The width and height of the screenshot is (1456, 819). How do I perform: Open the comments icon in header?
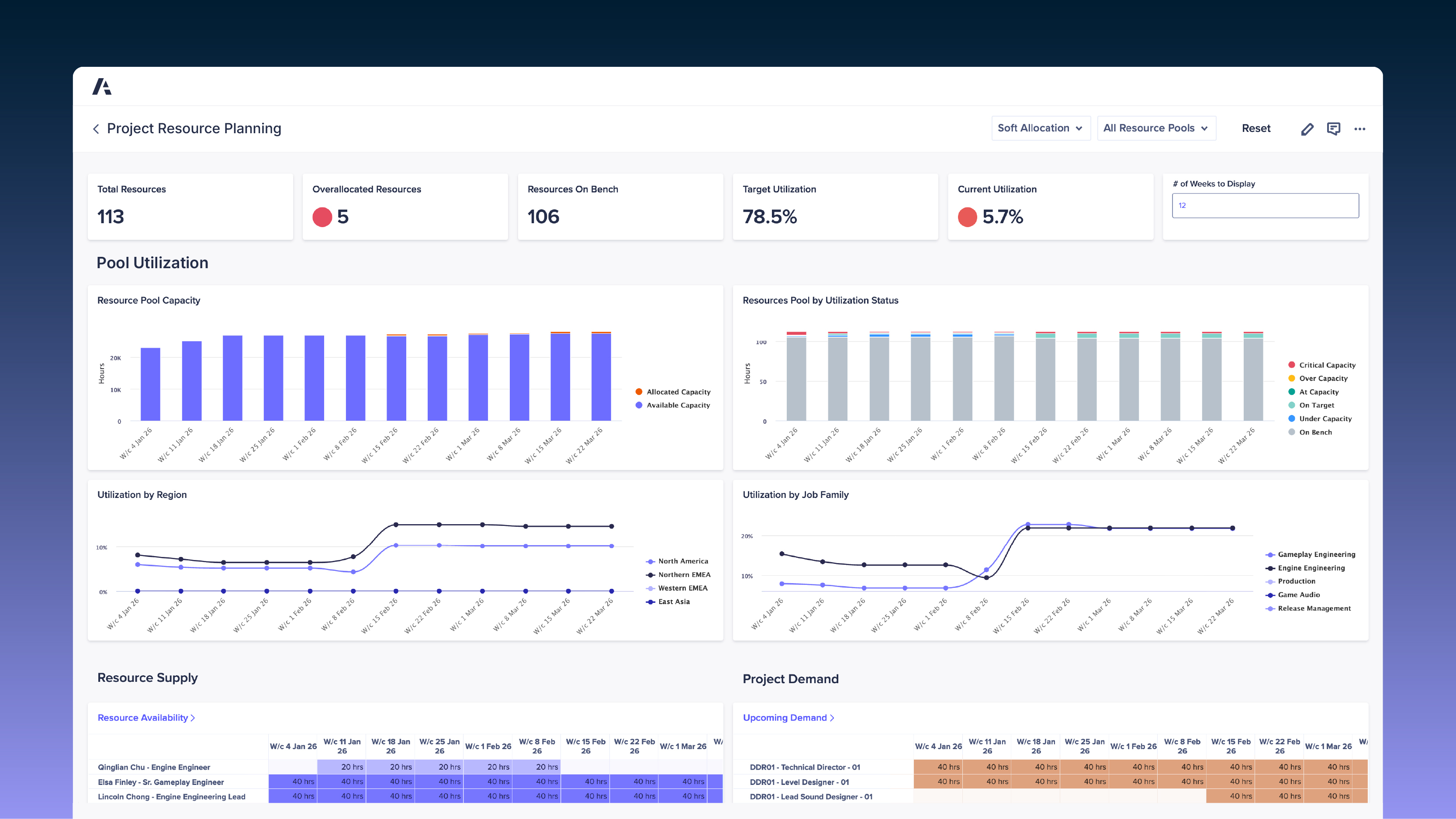point(1333,129)
